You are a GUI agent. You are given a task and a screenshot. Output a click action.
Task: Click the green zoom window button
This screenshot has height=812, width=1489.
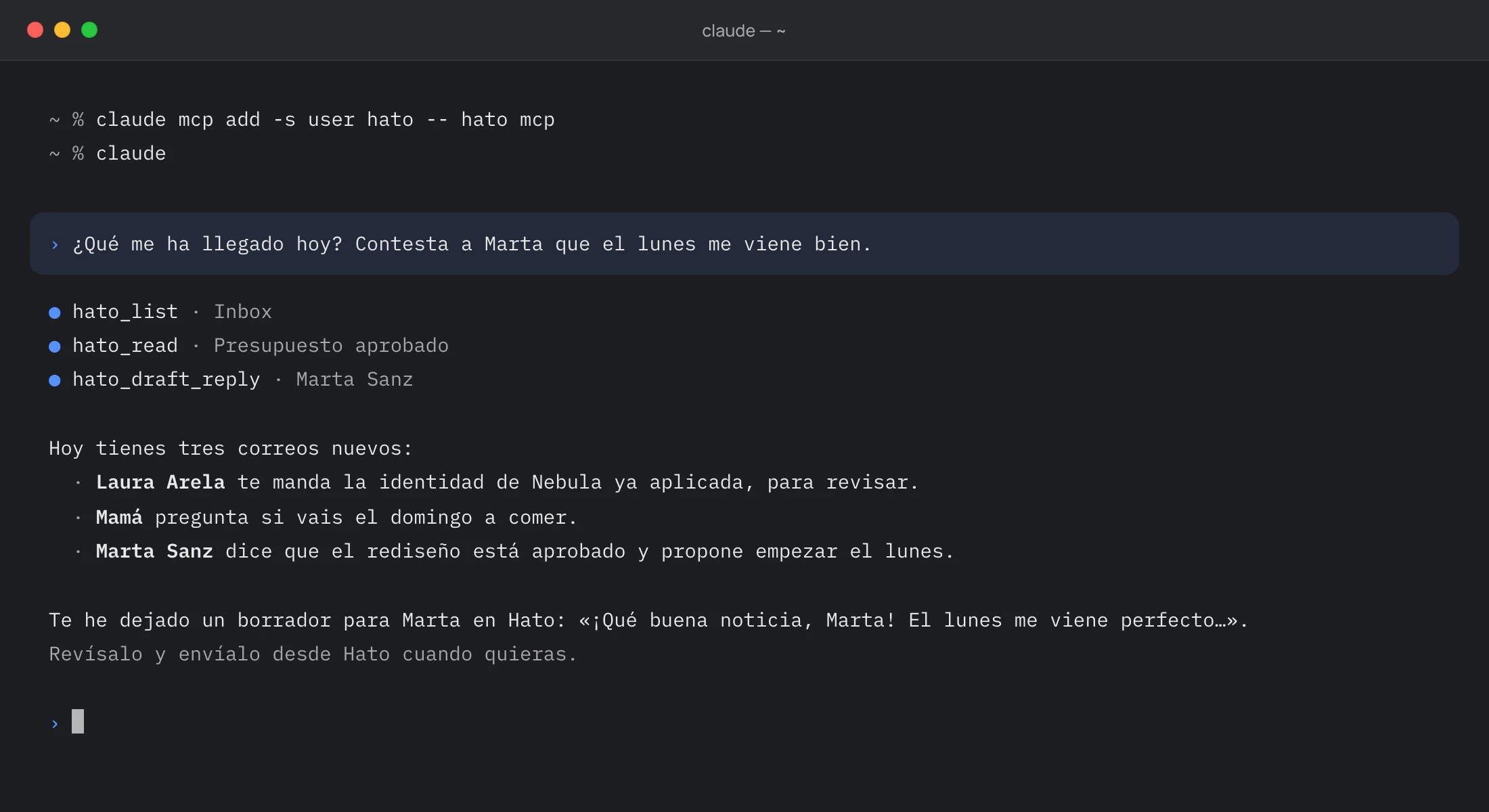pyautogui.click(x=89, y=30)
